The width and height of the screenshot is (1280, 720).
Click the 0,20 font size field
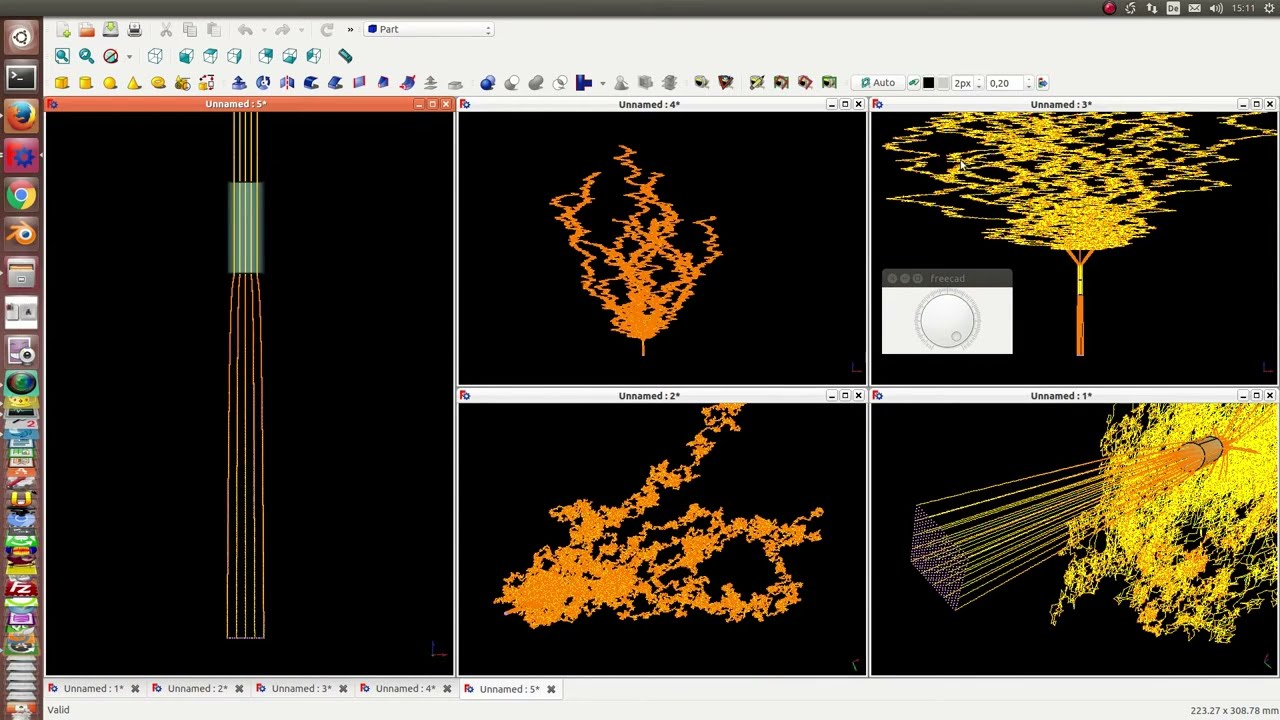(1003, 83)
